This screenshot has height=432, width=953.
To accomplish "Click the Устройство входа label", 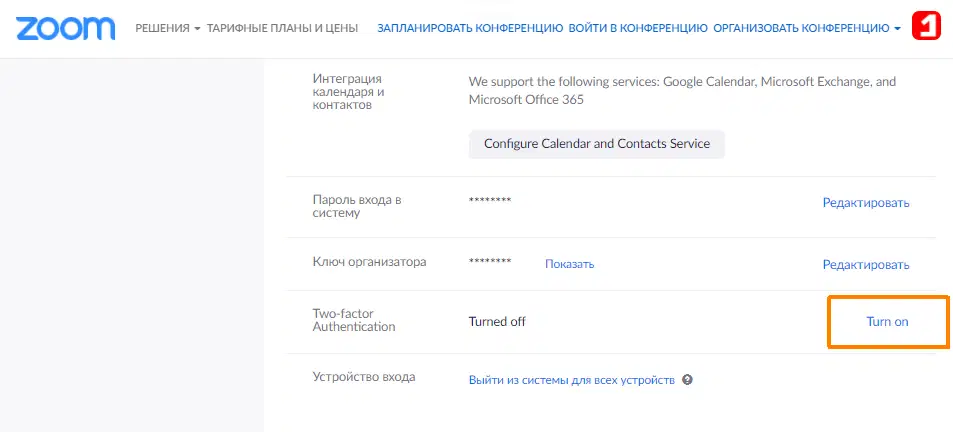I will tap(363, 377).
